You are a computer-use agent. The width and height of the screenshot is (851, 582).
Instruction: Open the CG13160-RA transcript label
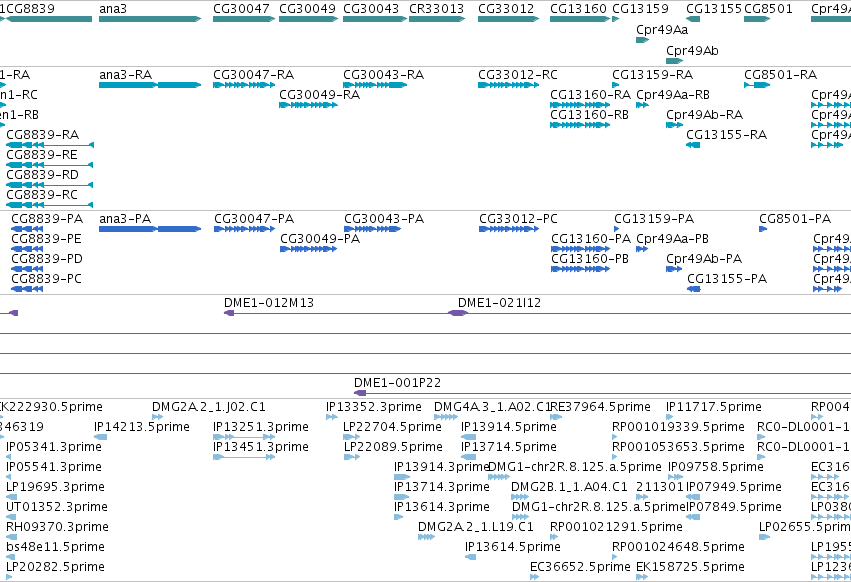[590, 95]
